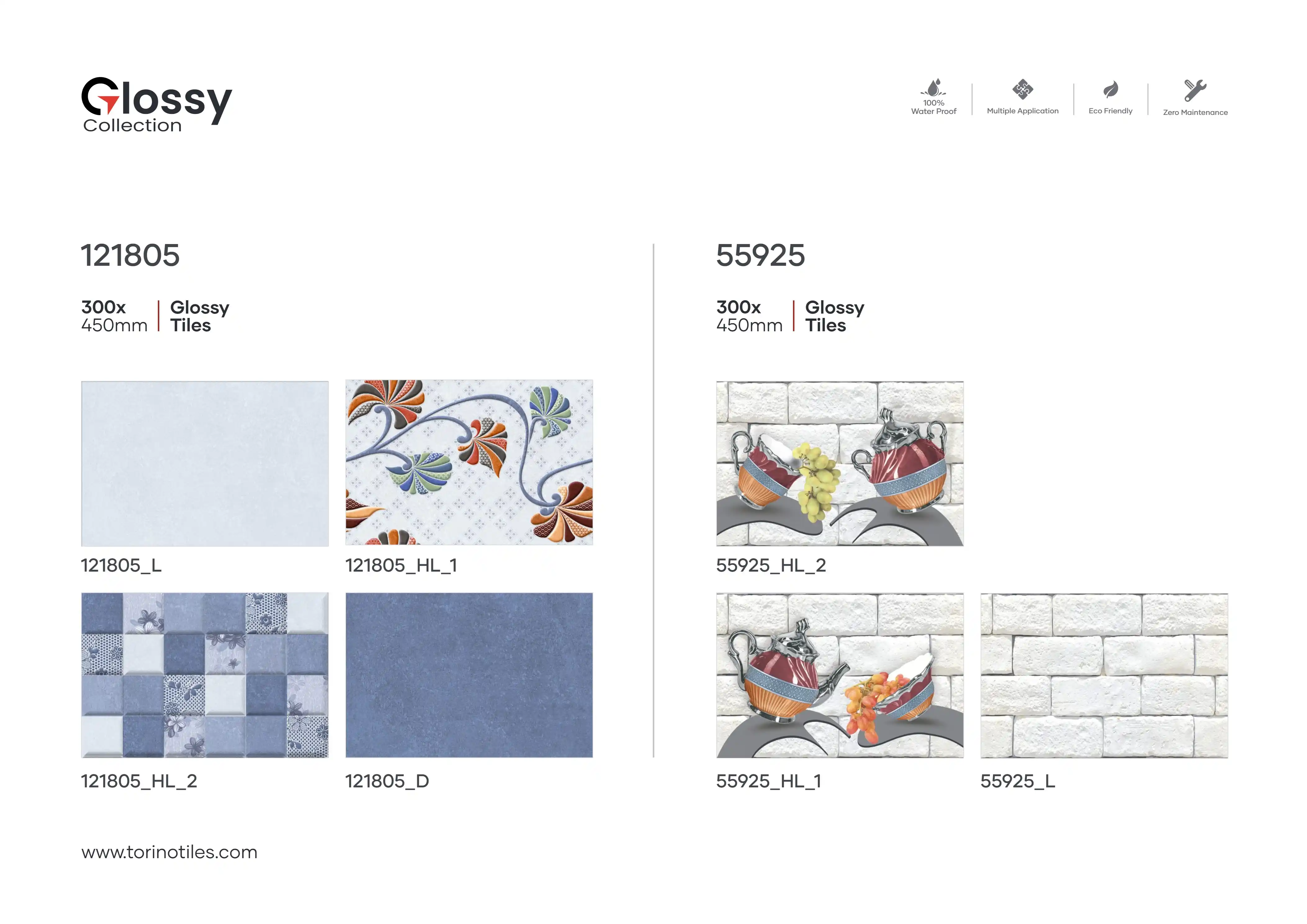Viewport: 1307px width, 924px height.
Task: Select the 55925_HL_2 teapot and grapes tile
Action: [x=840, y=464]
